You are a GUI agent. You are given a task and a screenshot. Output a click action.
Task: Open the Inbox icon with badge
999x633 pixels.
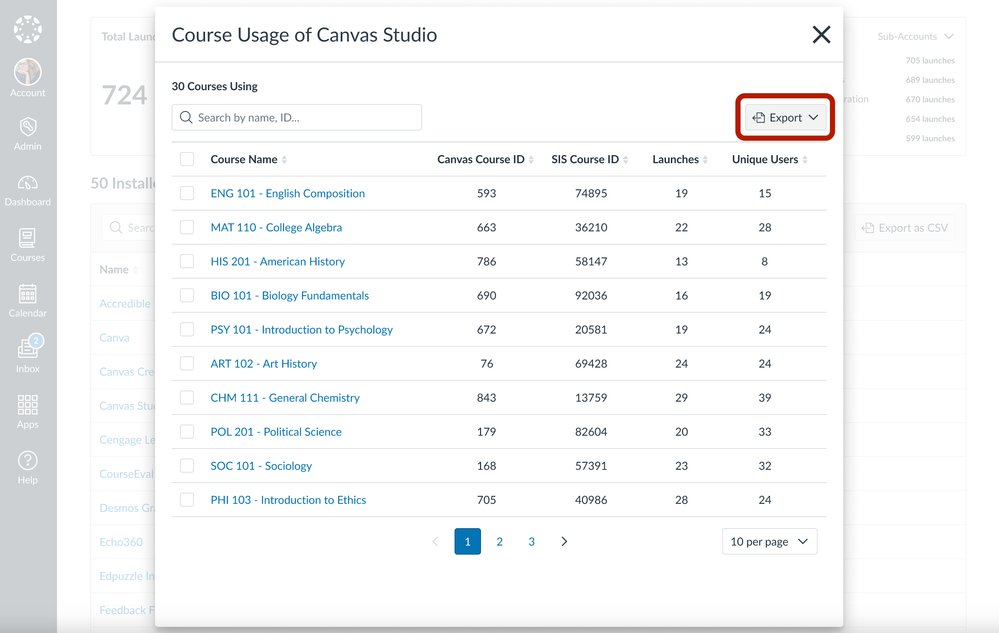pyautogui.click(x=27, y=354)
